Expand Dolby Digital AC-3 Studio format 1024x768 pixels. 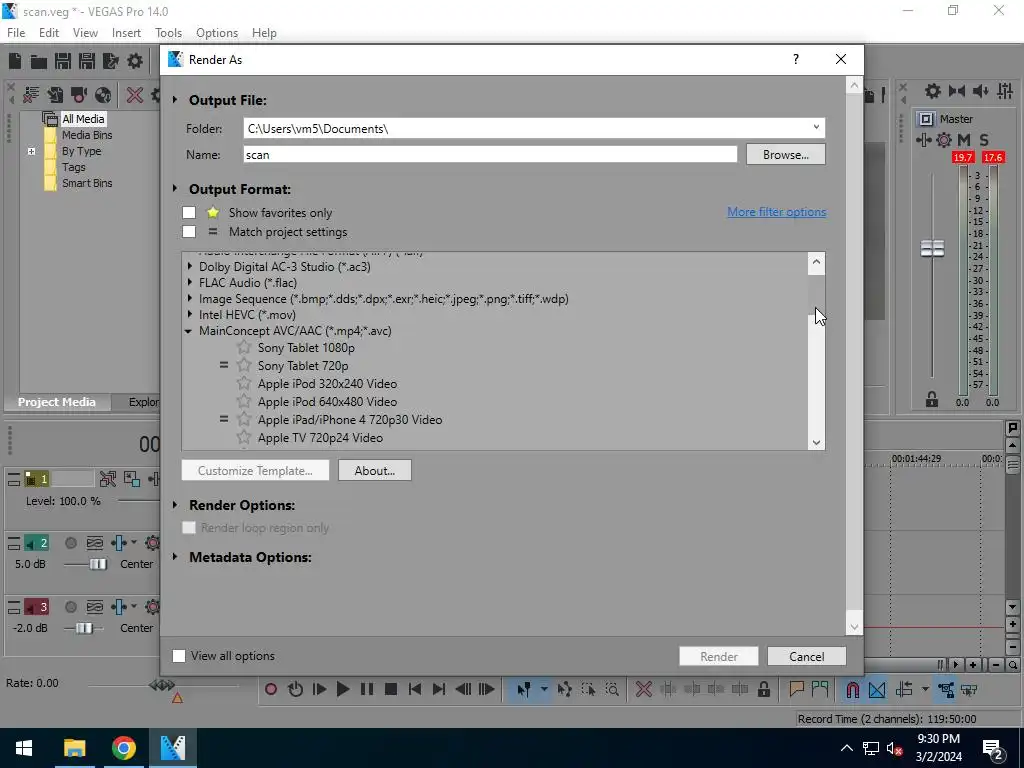[x=189, y=266]
